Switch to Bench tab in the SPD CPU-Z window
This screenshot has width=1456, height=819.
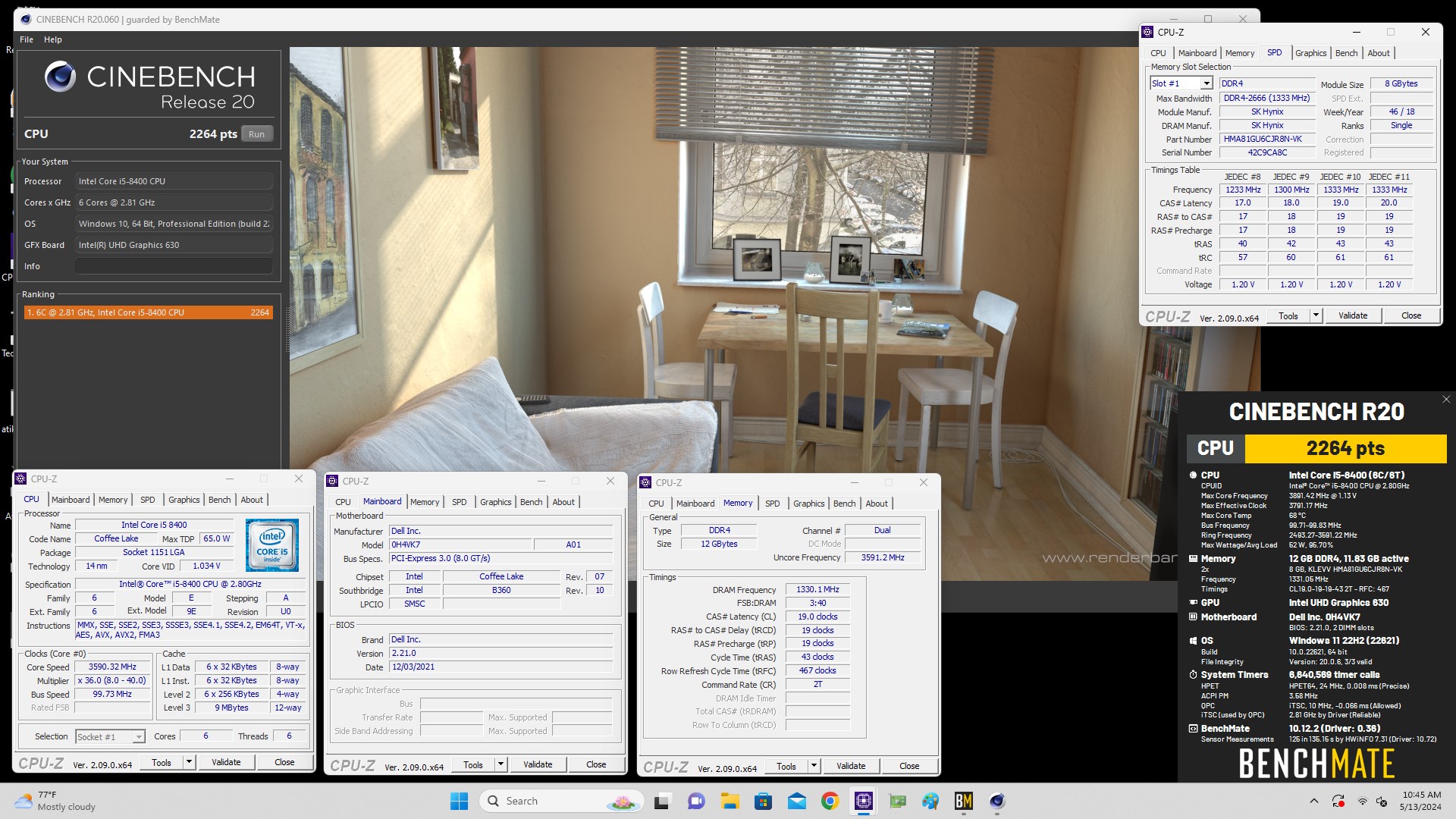click(1346, 53)
